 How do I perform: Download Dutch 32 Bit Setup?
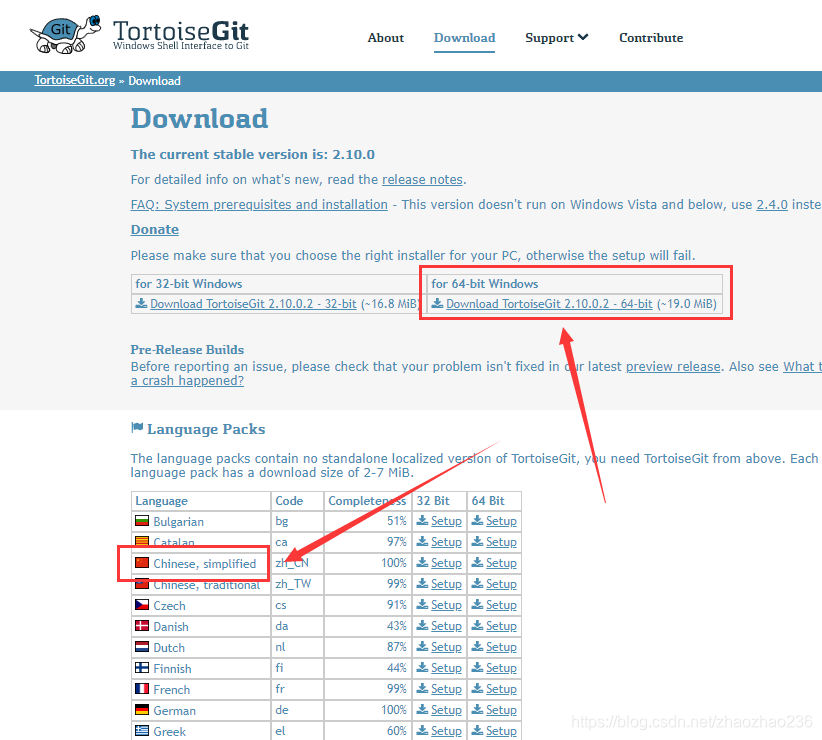coord(446,647)
